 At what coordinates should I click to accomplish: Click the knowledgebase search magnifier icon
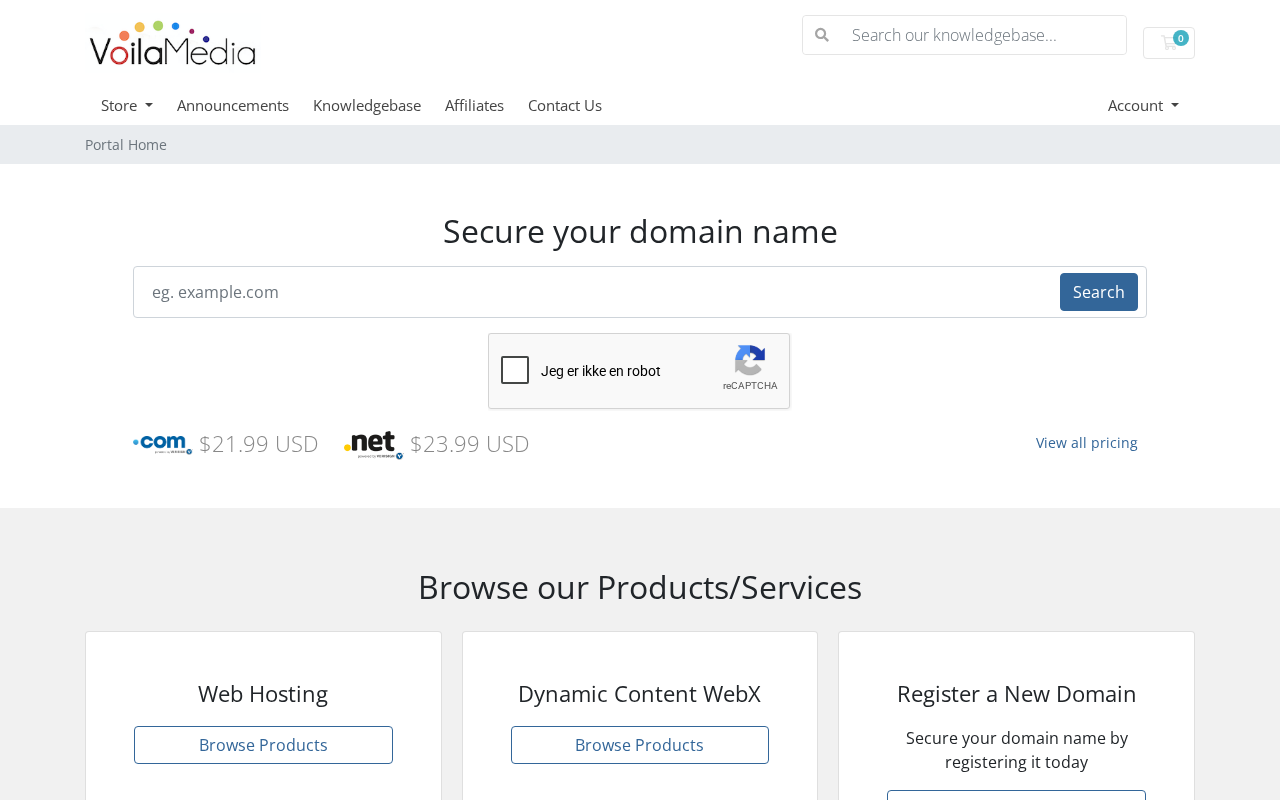[822, 35]
